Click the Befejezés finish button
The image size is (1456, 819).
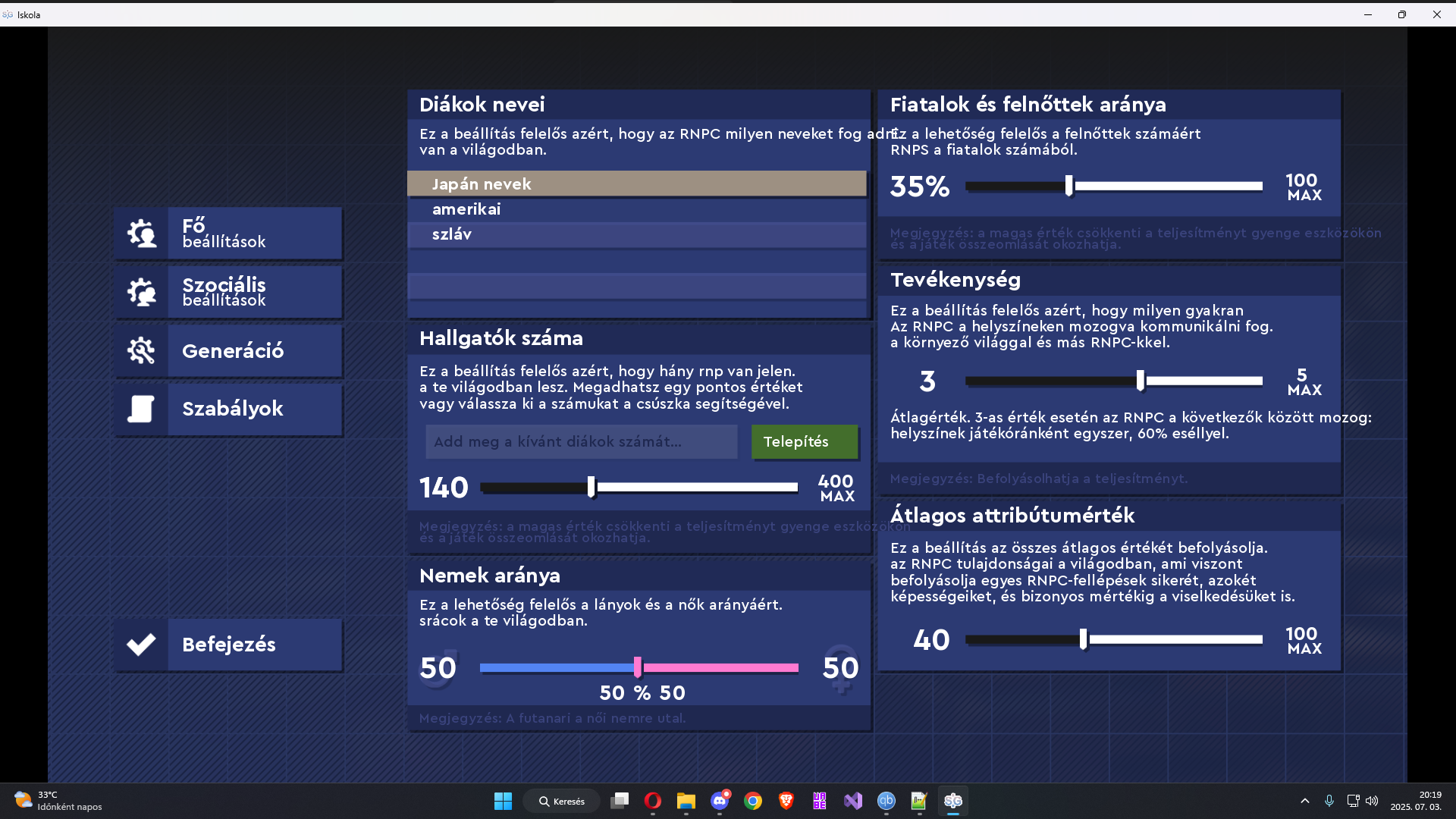[x=254, y=645]
